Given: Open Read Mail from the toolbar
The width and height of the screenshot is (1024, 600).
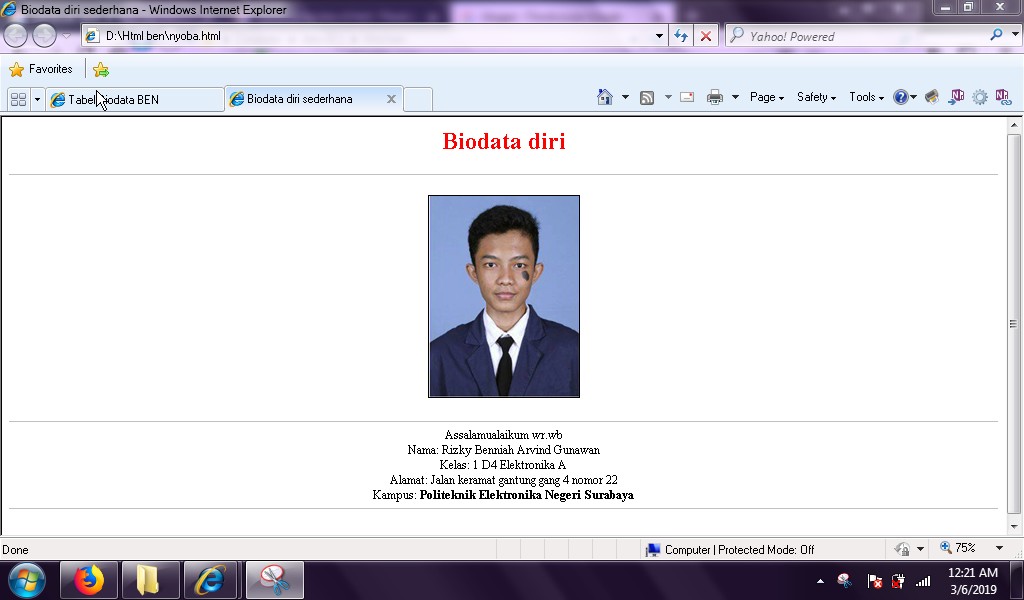Looking at the screenshot, I should point(686,97).
